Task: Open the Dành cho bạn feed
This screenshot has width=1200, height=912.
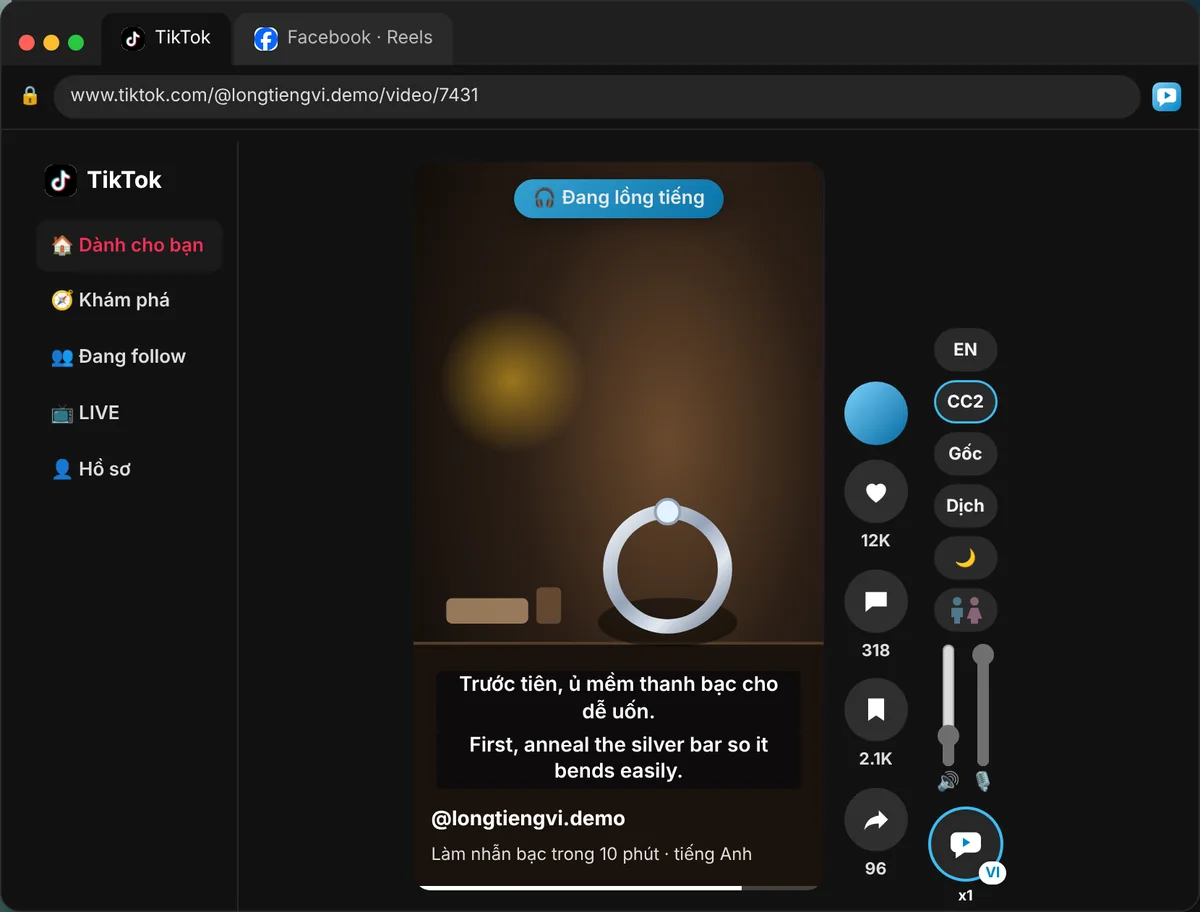Action: point(129,245)
